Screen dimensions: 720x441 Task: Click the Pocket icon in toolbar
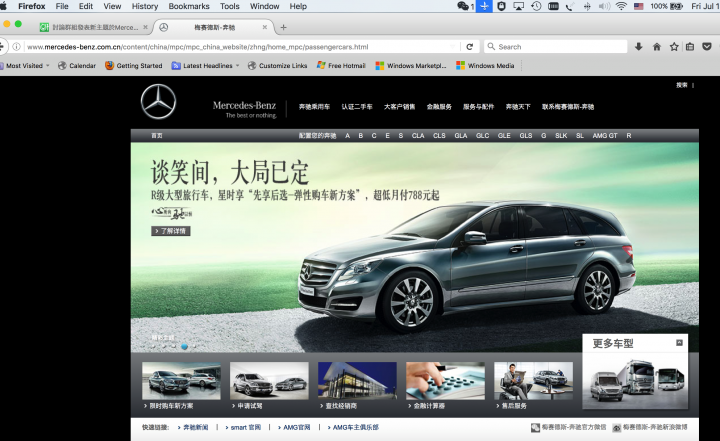(x=707, y=47)
